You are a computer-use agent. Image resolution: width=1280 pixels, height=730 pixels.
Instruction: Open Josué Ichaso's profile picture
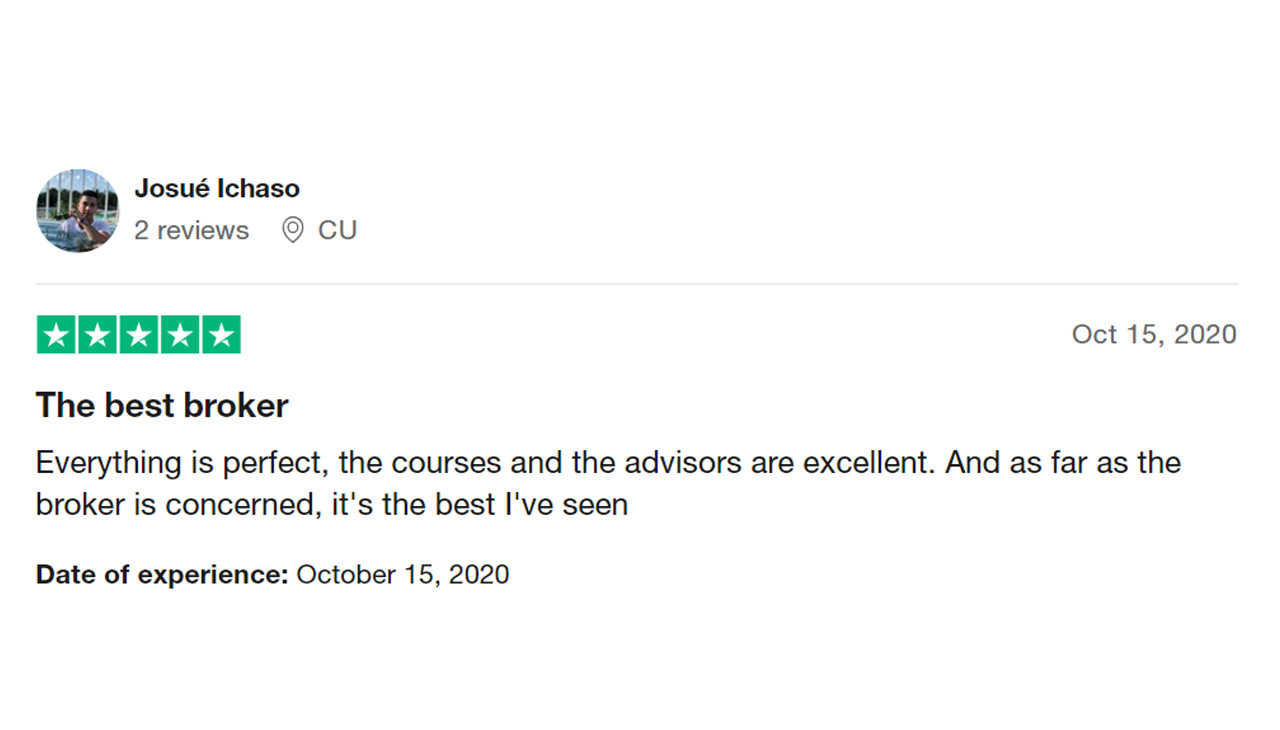pos(78,210)
